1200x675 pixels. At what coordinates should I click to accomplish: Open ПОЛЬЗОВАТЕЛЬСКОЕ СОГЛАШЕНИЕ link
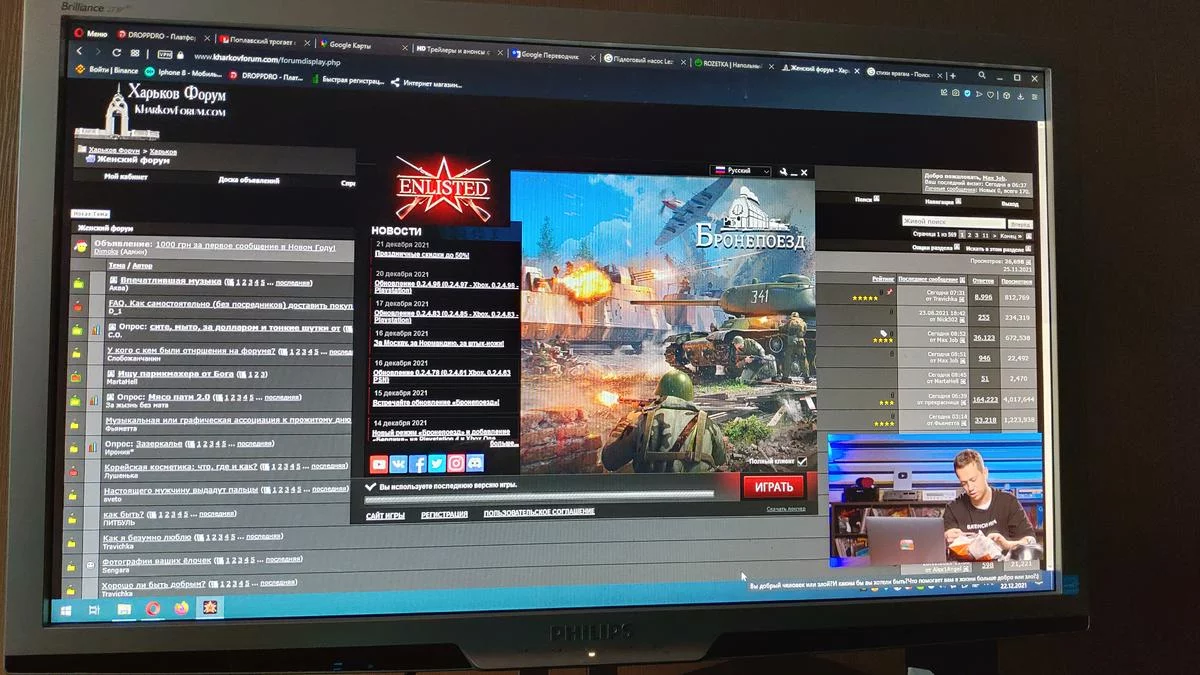(x=539, y=512)
